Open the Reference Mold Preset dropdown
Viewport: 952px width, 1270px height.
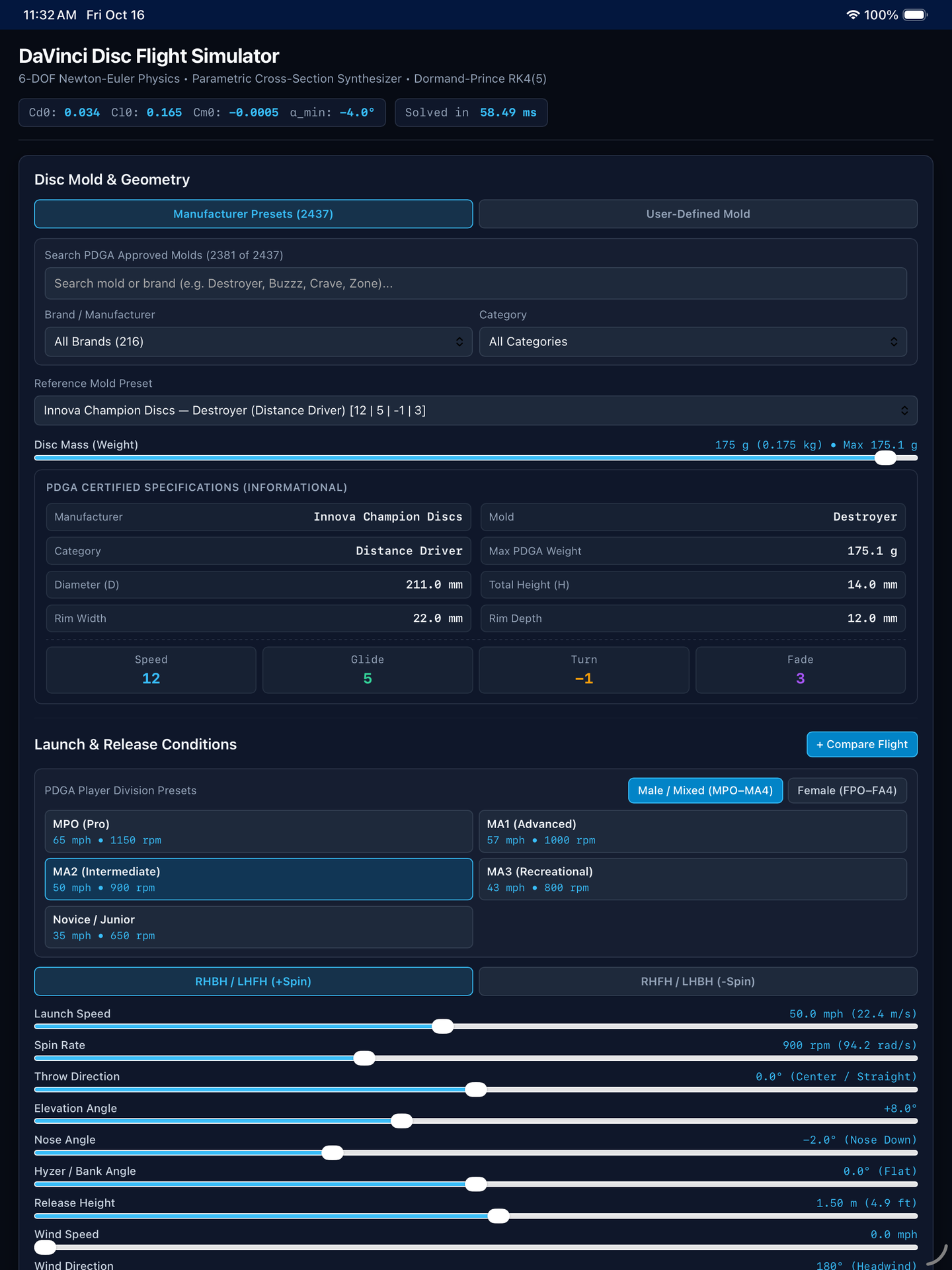point(476,410)
